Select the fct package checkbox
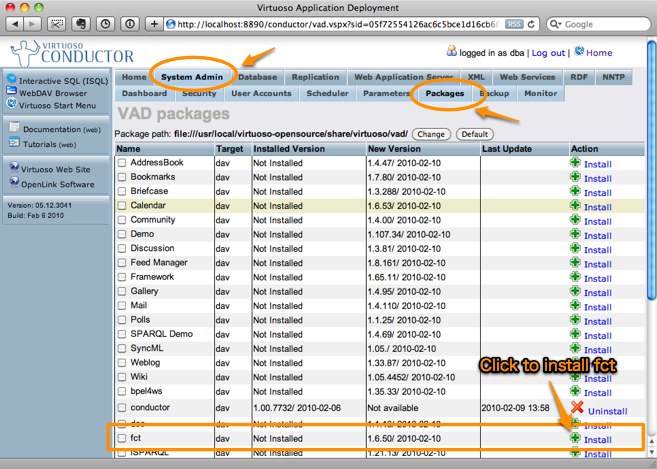Image resolution: width=657 pixels, height=469 pixels. click(x=122, y=439)
